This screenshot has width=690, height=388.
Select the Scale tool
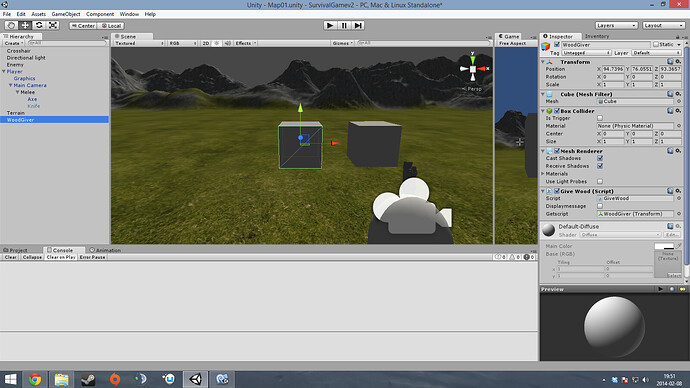[x=53, y=26]
